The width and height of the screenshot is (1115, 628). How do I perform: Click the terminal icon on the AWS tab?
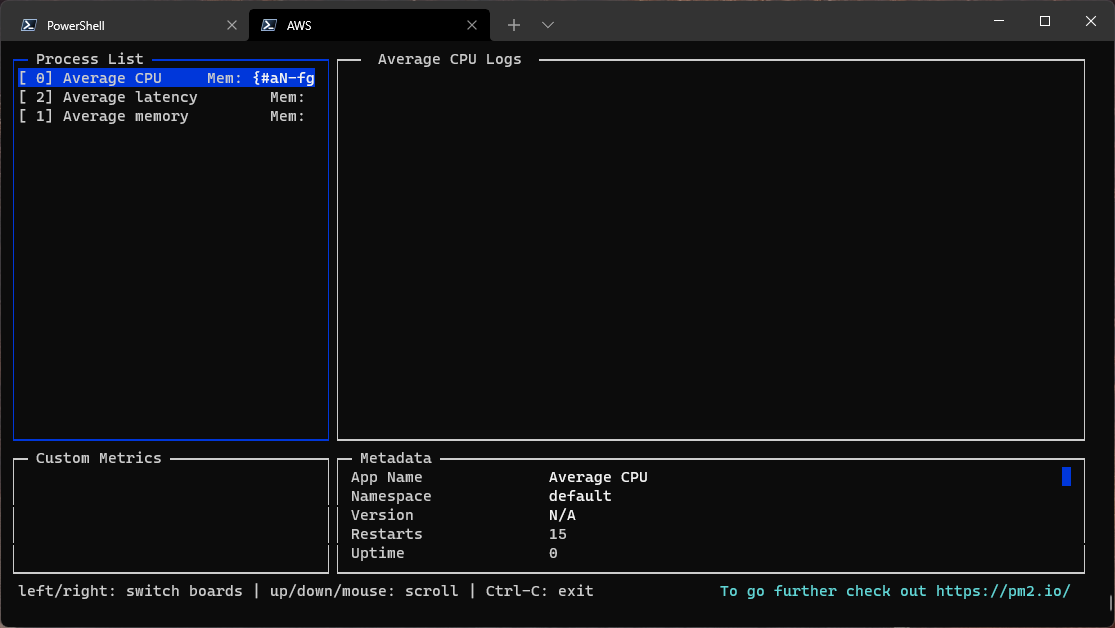pos(267,24)
